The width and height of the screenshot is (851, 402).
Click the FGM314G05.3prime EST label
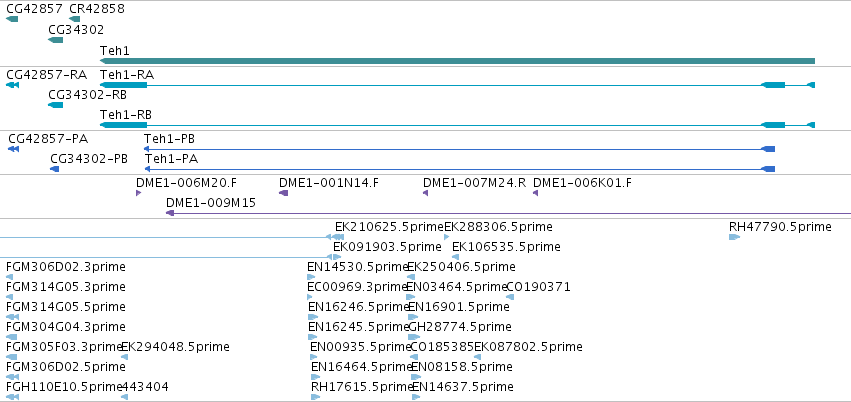(x=66, y=286)
